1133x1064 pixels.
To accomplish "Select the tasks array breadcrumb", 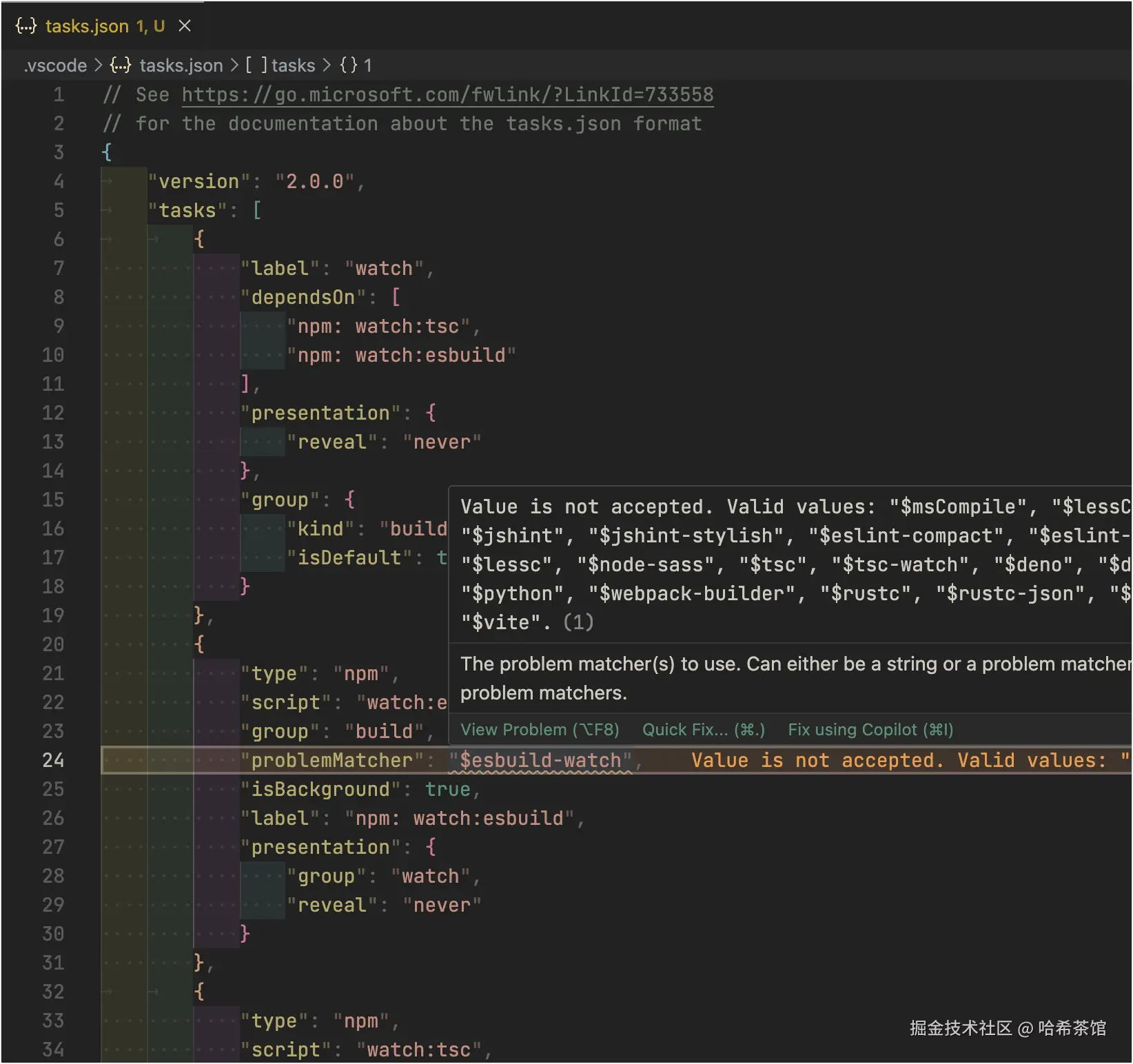I will (x=293, y=65).
